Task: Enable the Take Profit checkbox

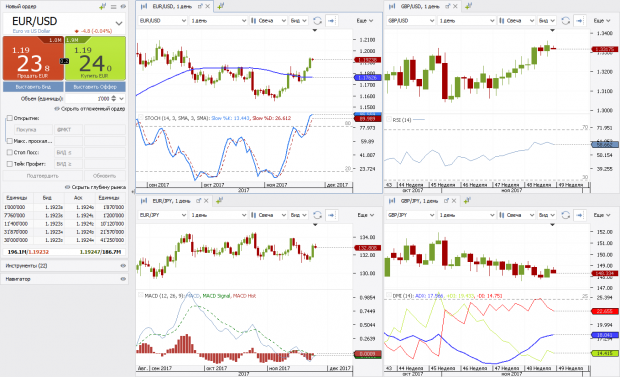Action: tap(9, 164)
